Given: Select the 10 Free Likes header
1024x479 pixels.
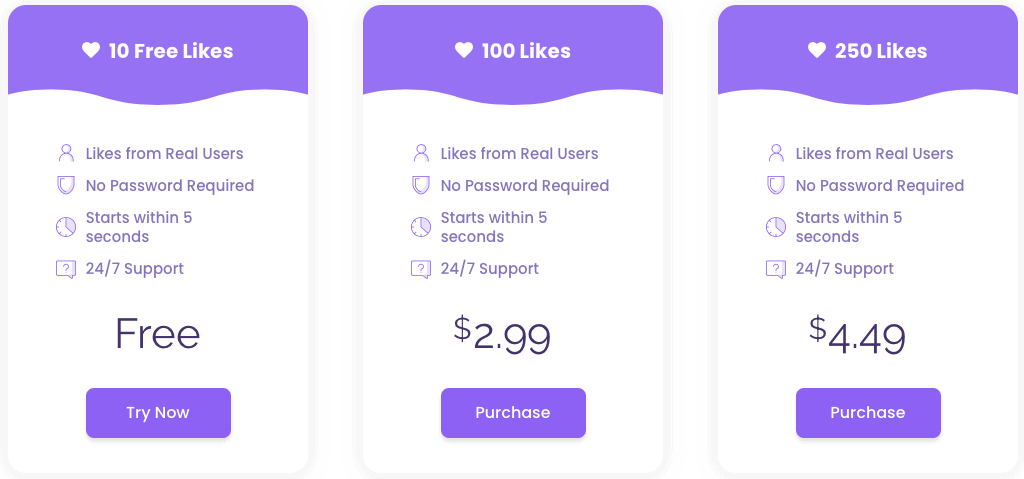Looking at the screenshot, I should 158,51.
